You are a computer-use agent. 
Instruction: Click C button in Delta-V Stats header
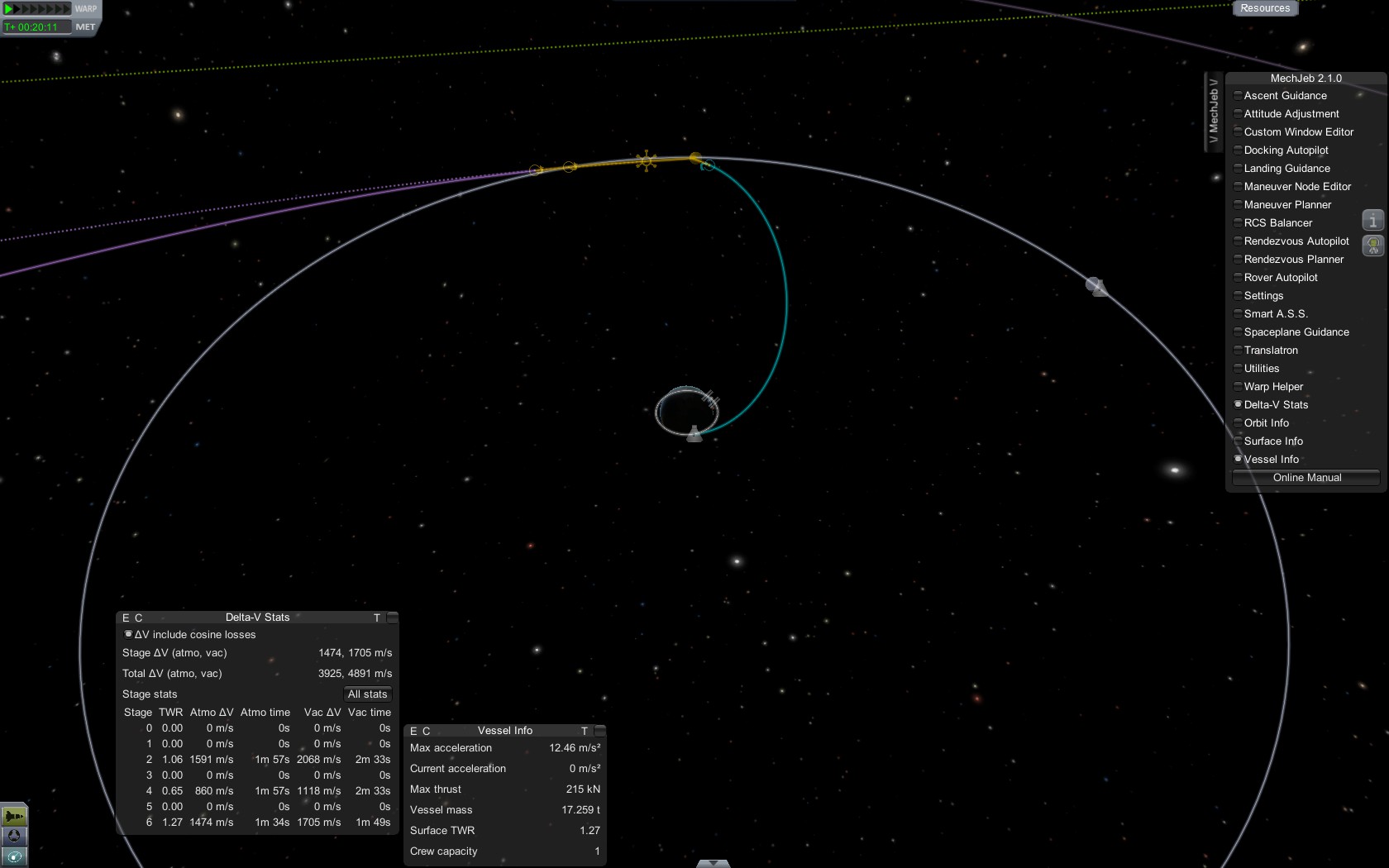pyautogui.click(x=138, y=618)
